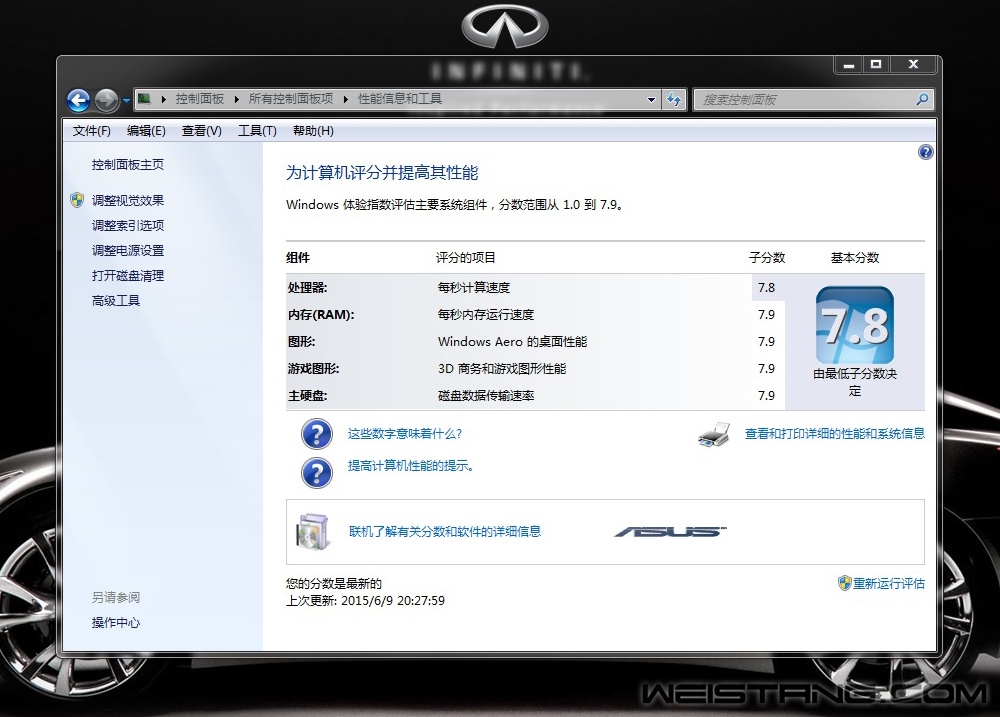The image size is (1000, 717).
Task: Select the 性能信息和工具 breadcrumb
Action: (x=400, y=99)
